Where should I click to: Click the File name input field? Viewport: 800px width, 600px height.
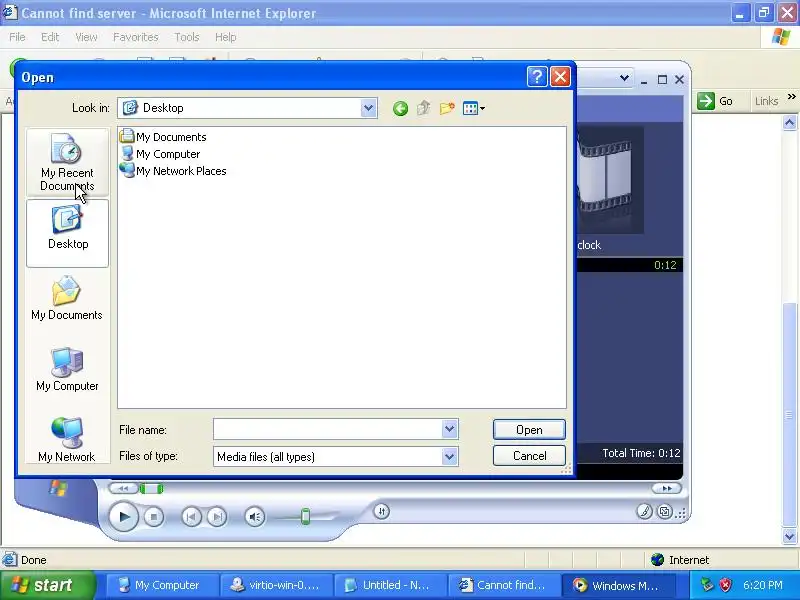[328, 429]
